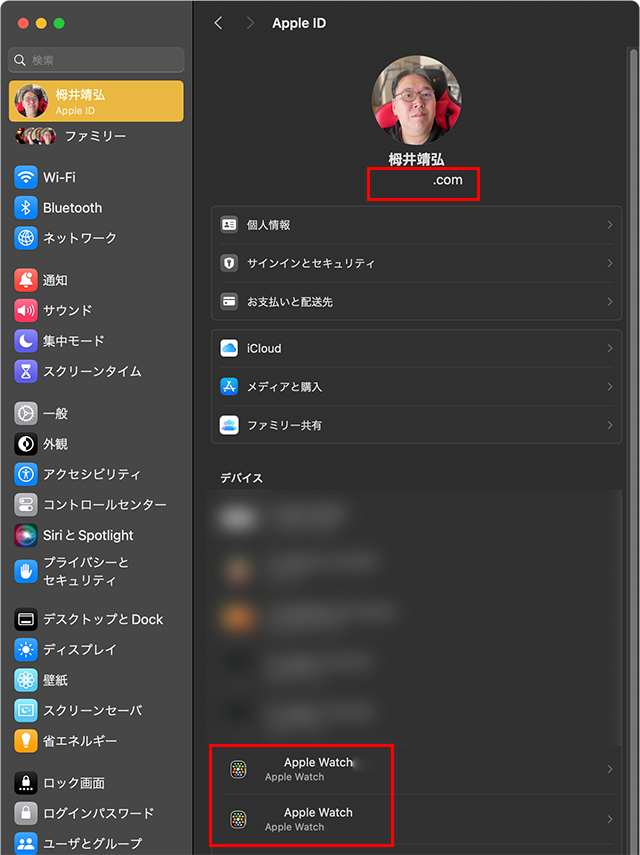This screenshot has height=855, width=640.
Task: Click お支払いと配送先 card icon
Action: point(229,302)
